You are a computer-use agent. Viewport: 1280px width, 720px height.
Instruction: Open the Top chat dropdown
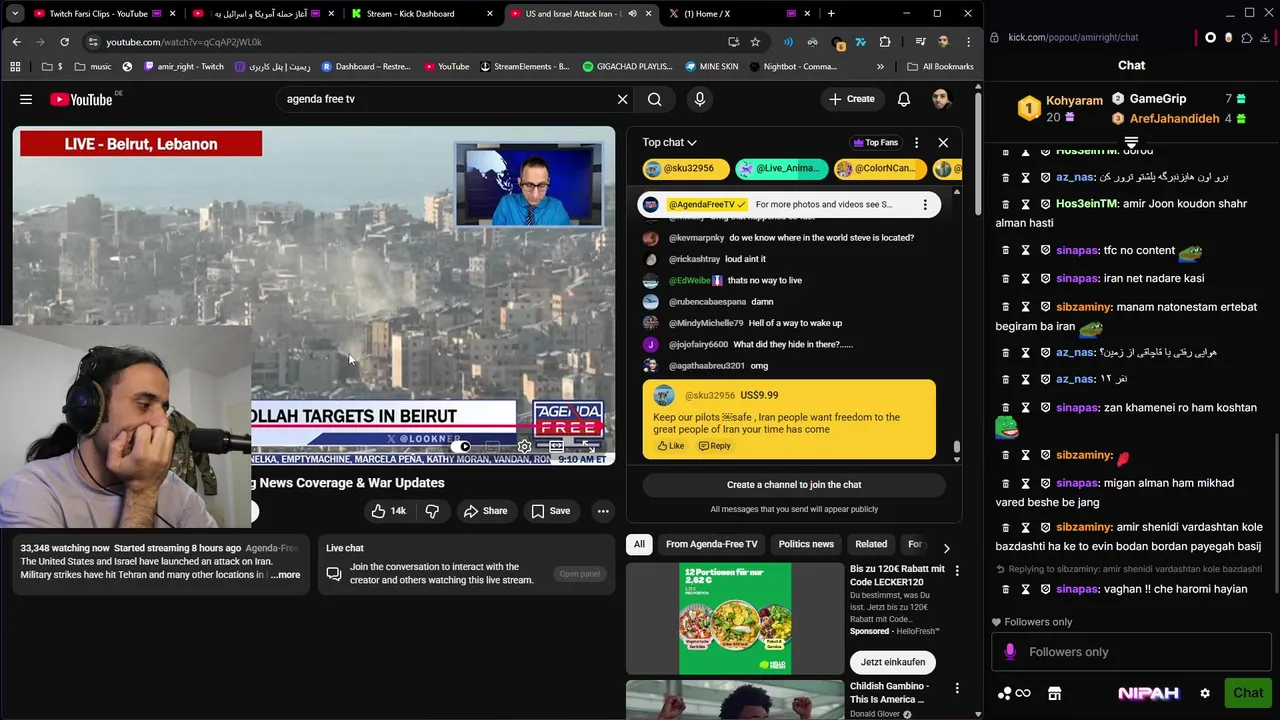[669, 143]
